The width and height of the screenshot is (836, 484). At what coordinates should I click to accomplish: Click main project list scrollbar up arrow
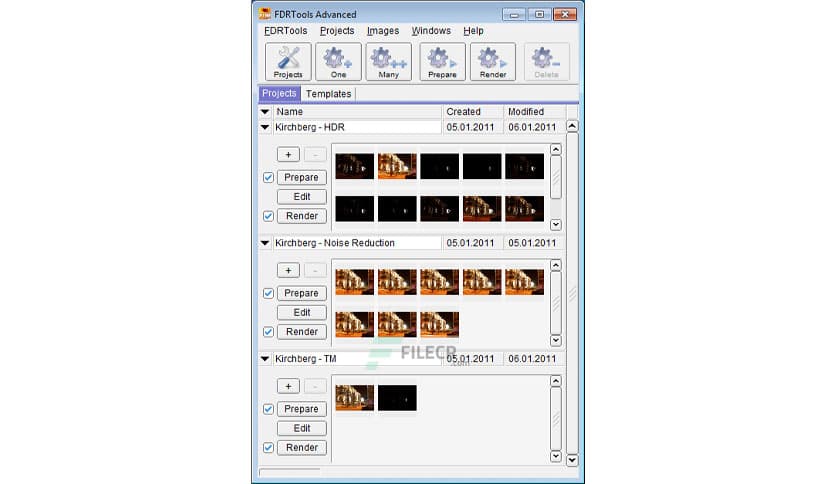point(572,126)
